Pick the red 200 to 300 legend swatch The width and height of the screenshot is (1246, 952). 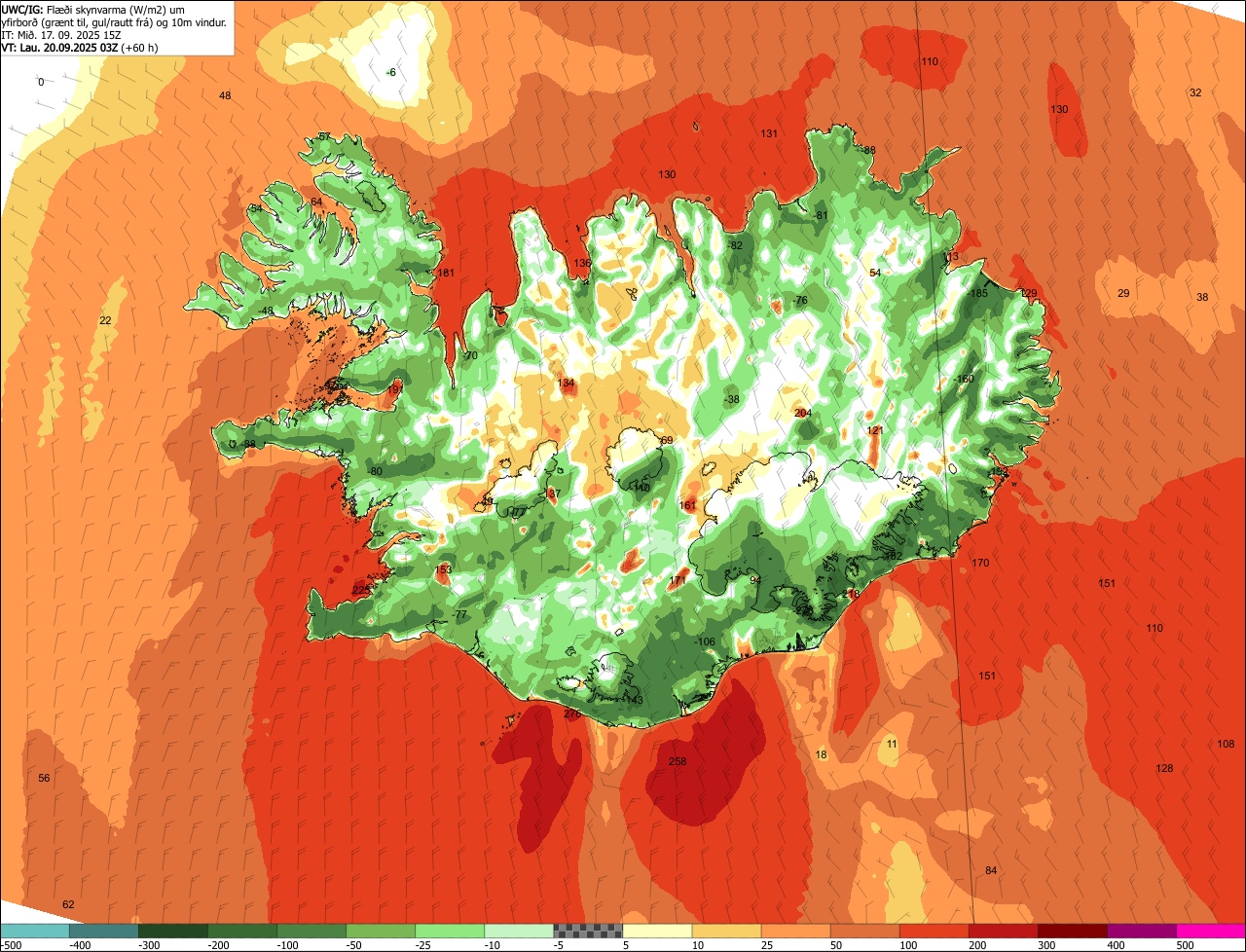[1003, 931]
